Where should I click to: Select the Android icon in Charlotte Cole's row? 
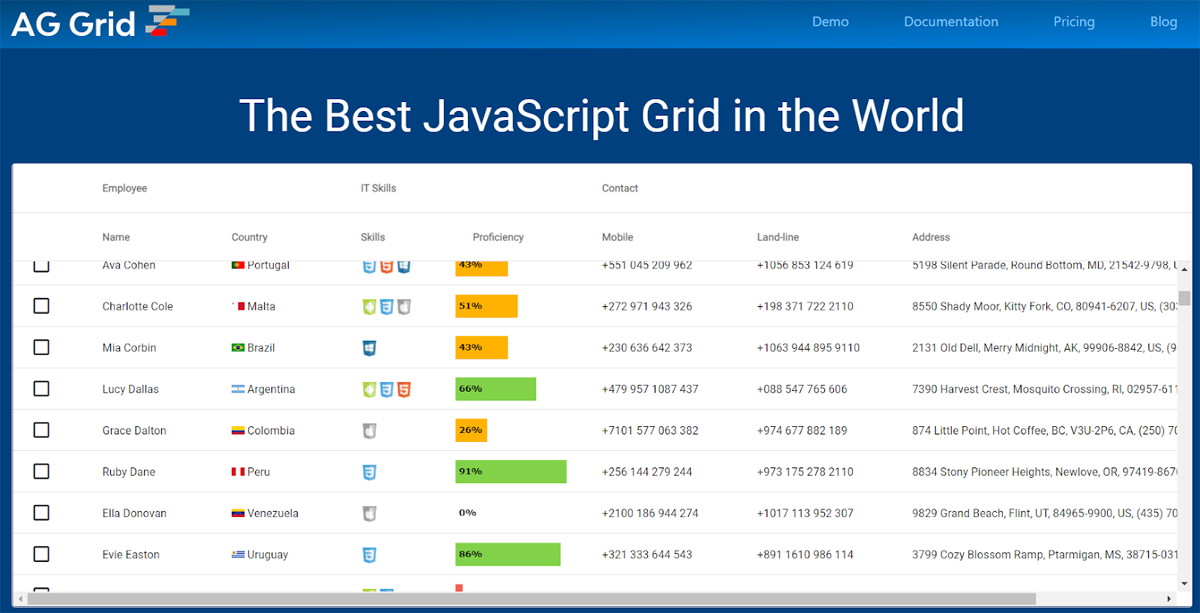pyautogui.click(x=369, y=307)
